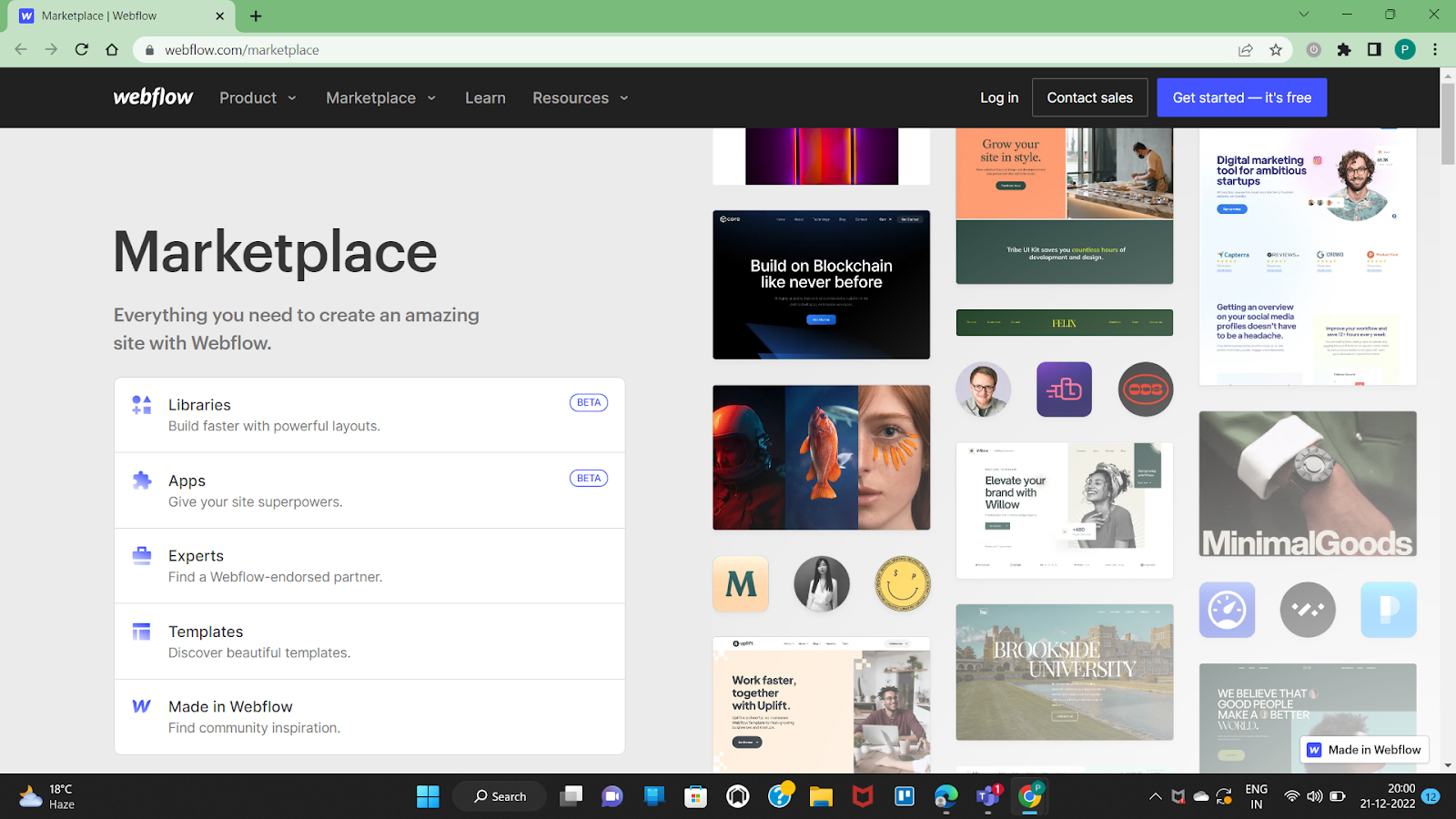The image size is (1456, 819).
Task: Open the Libraries marketplace link
Action: 369,415
